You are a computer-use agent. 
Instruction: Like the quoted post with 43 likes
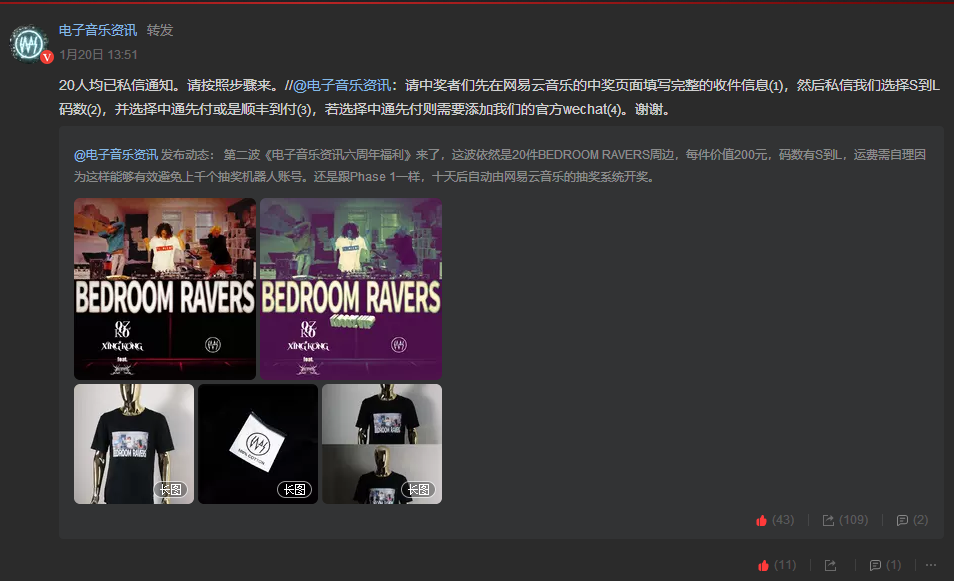coord(775,520)
